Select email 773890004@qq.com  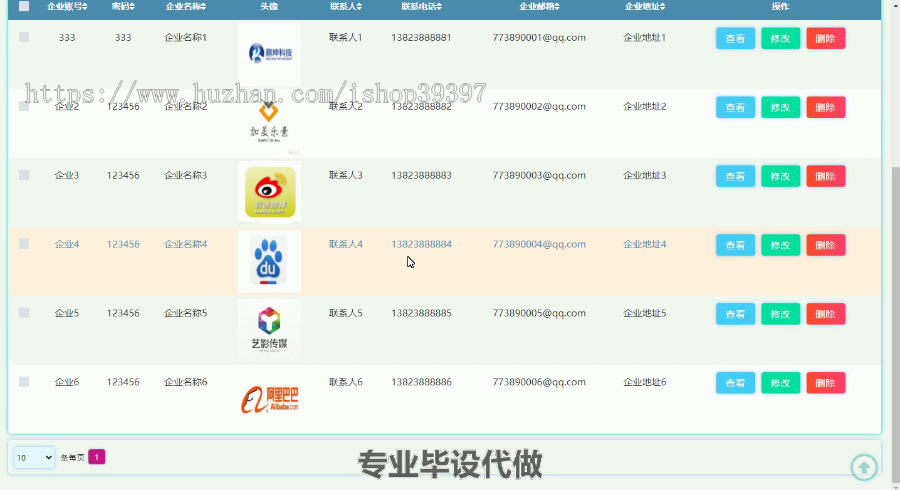coord(539,244)
